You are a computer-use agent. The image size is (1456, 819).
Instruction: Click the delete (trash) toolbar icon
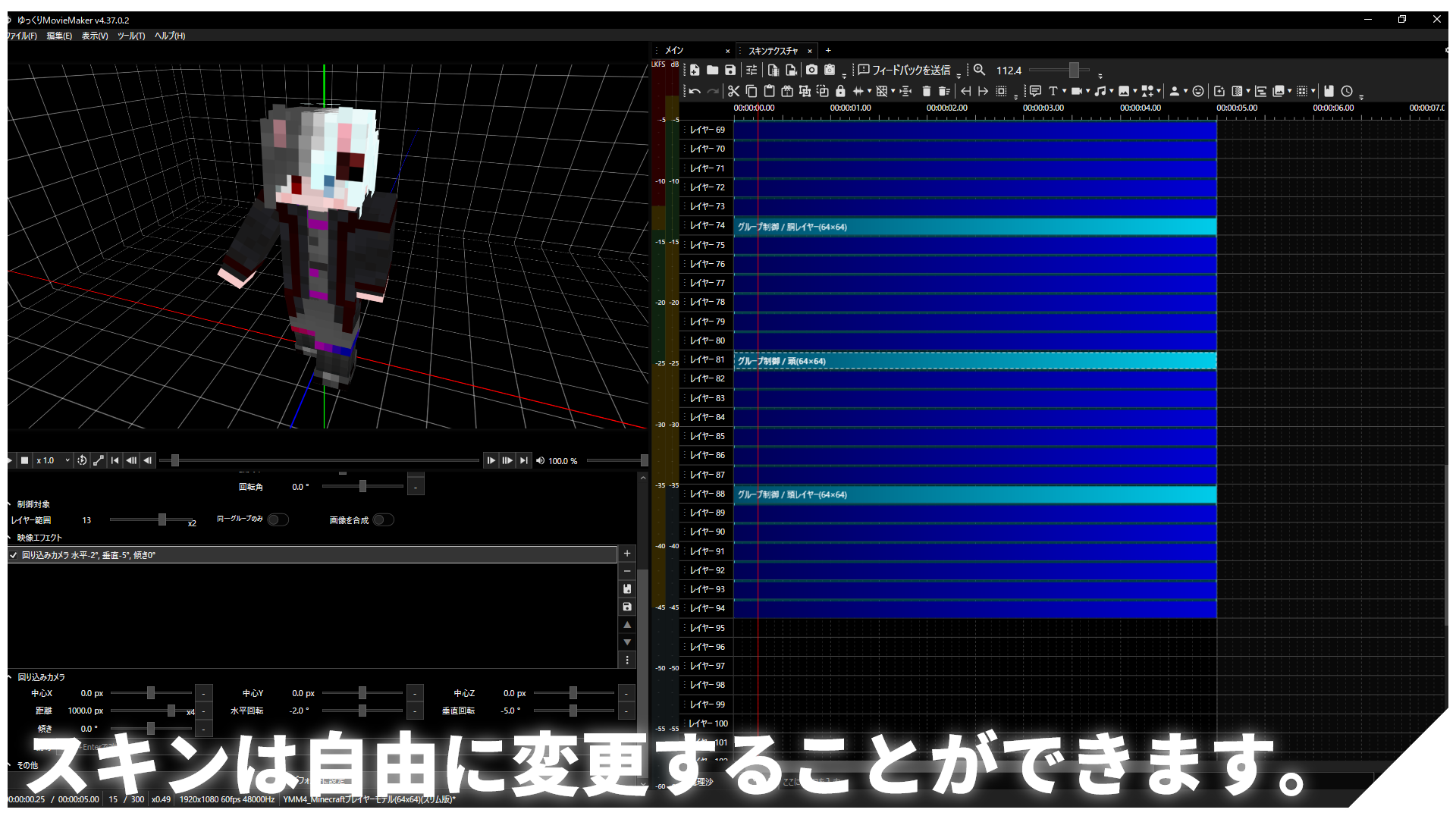point(926,91)
